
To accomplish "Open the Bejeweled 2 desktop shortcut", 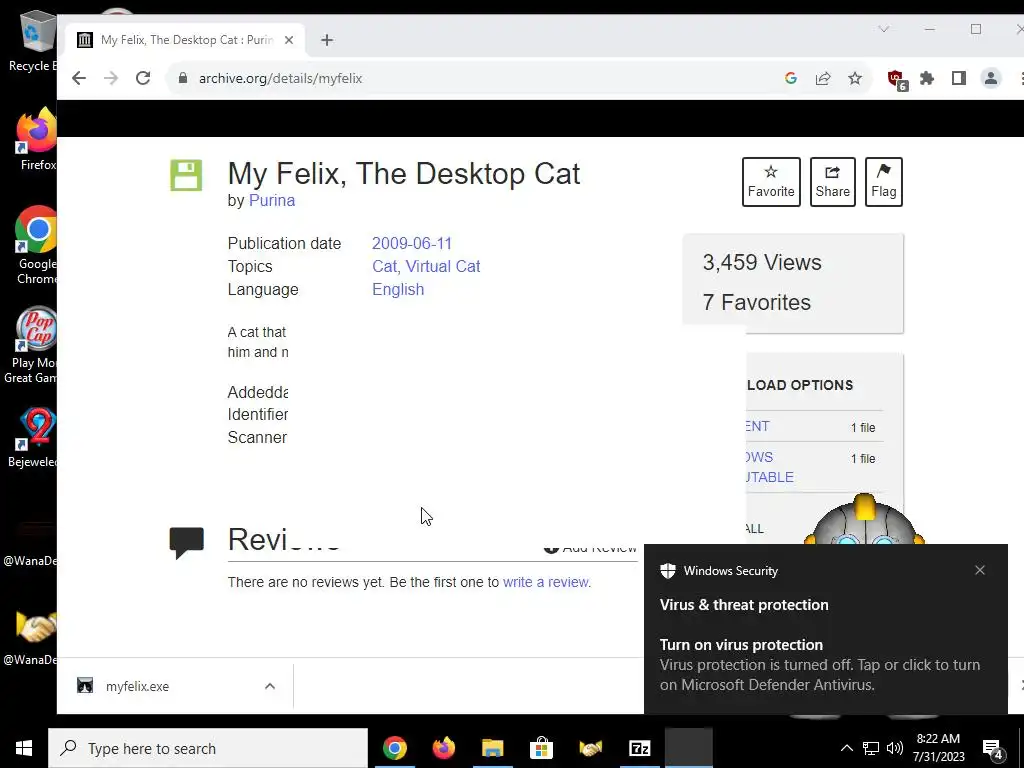I will (x=33, y=438).
